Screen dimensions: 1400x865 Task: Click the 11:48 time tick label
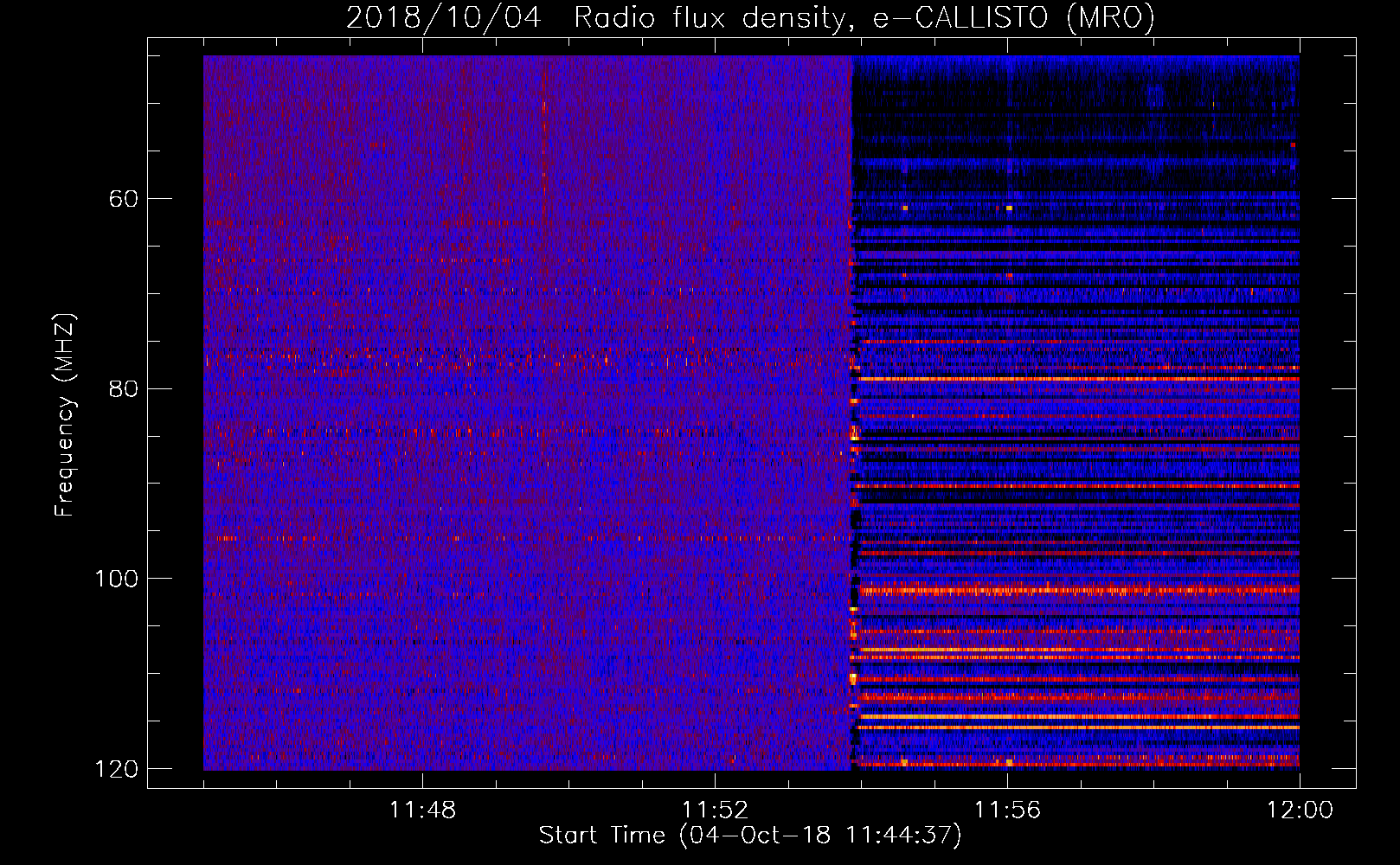pos(422,811)
